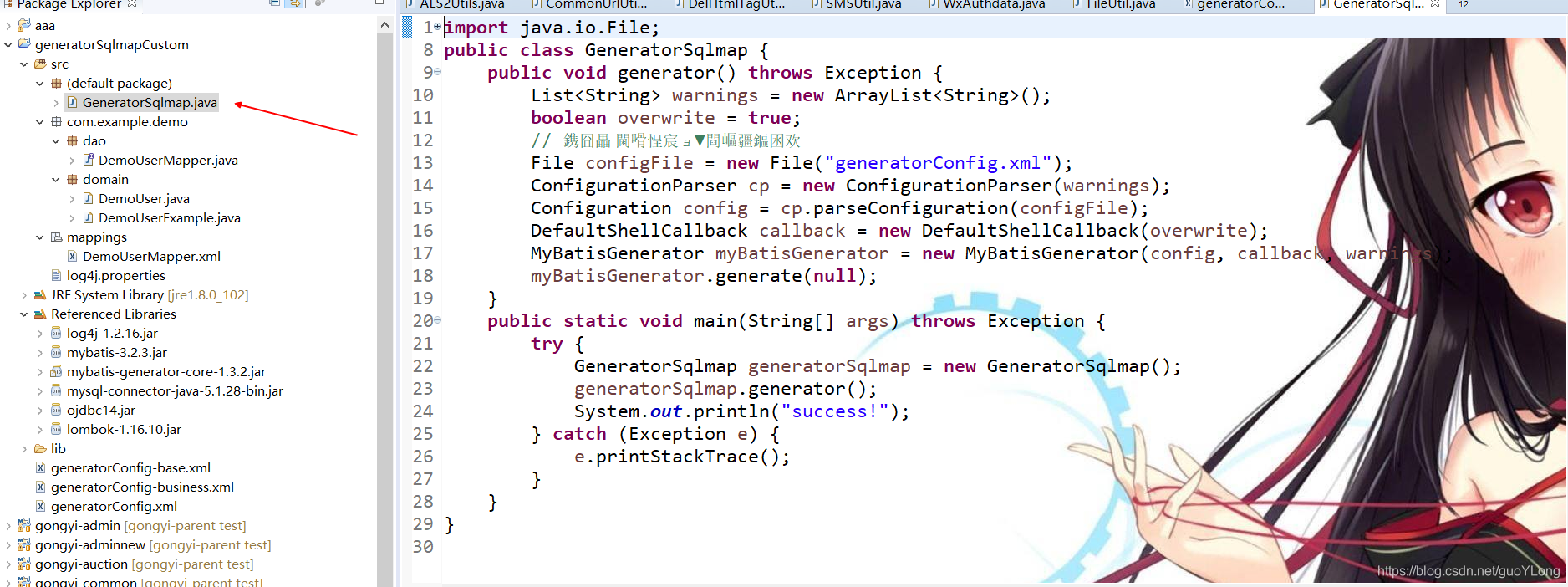The height and width of the screenshot is (587, 1568).
Task: Fold the generator() method at line 9
Action: (437, 71)
